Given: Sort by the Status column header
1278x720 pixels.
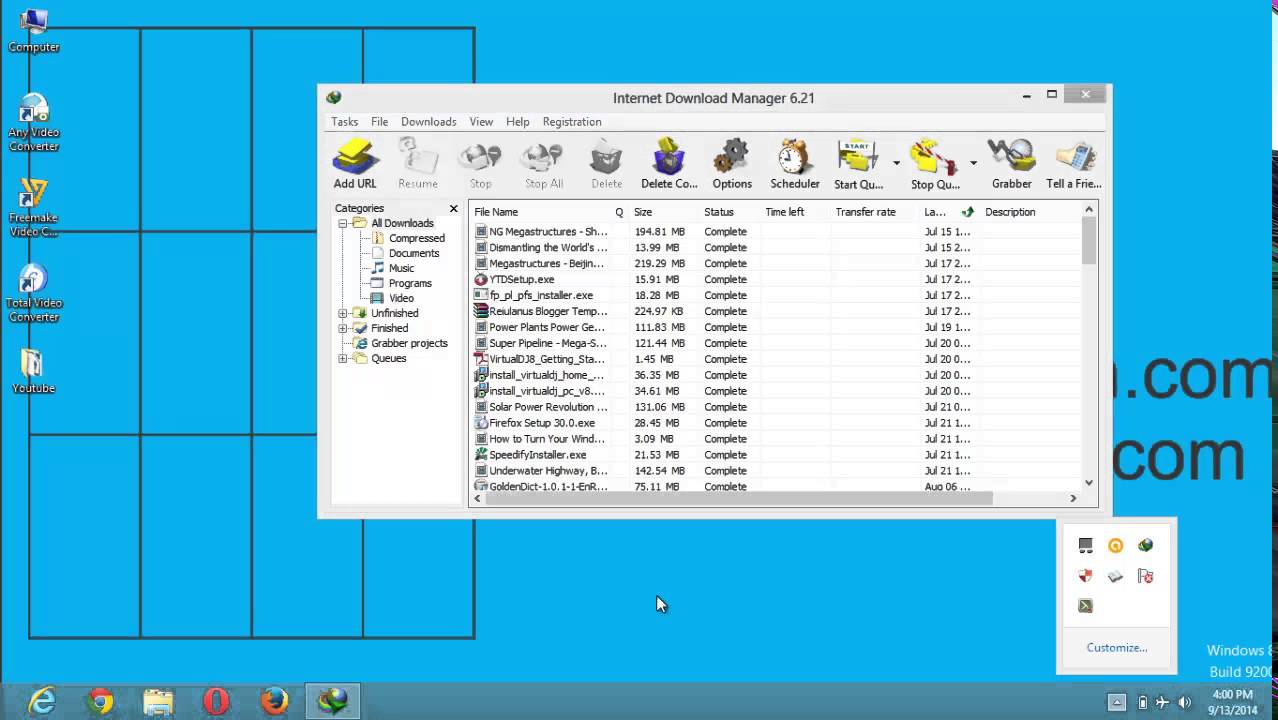Looking at the screenshot, I should pyautogui.click(x=729, y=212).
